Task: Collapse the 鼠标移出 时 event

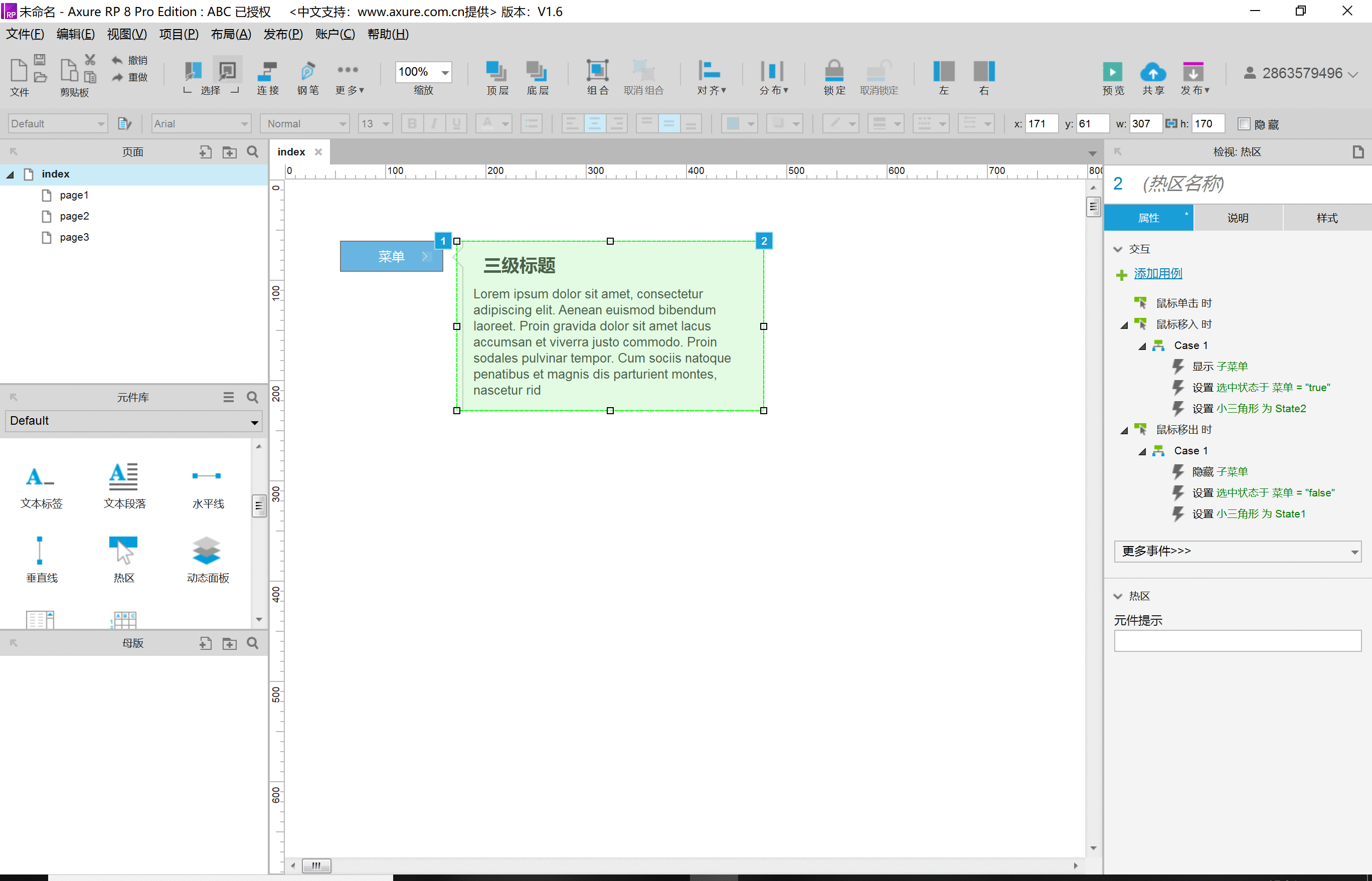Action: click(x=1123, y=430)
